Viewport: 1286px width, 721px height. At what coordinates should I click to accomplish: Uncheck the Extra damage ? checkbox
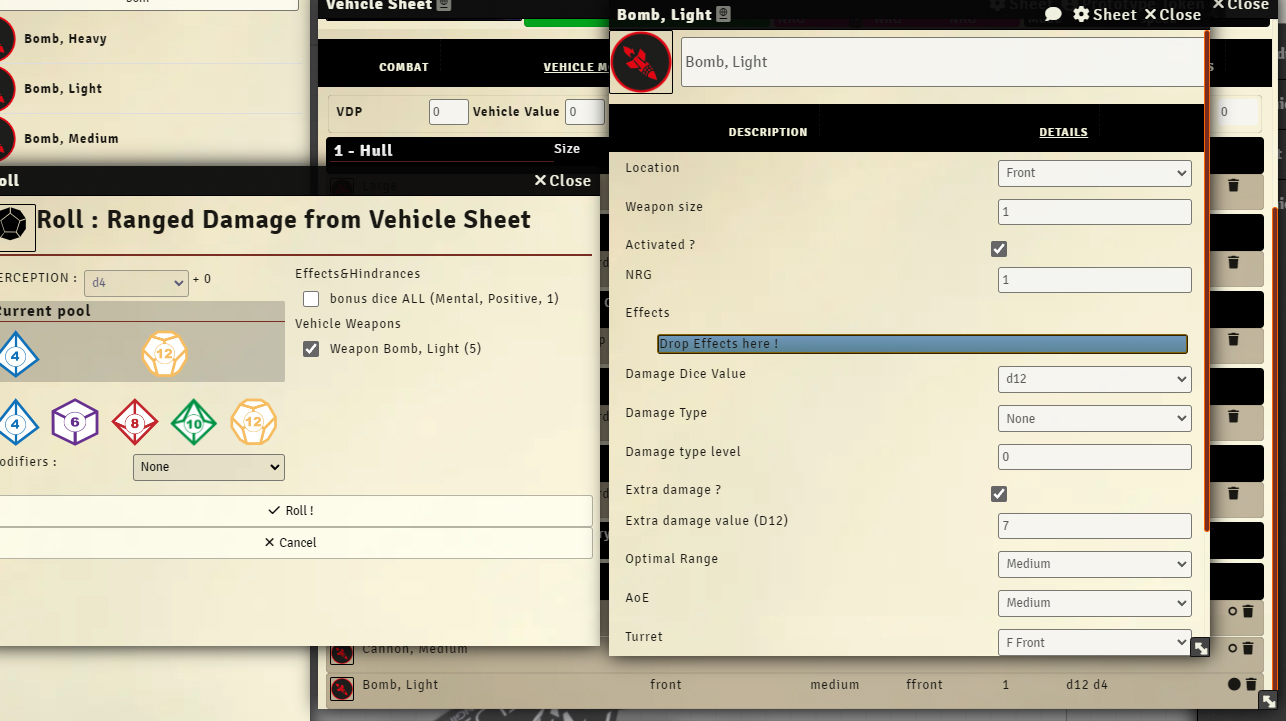998,494
